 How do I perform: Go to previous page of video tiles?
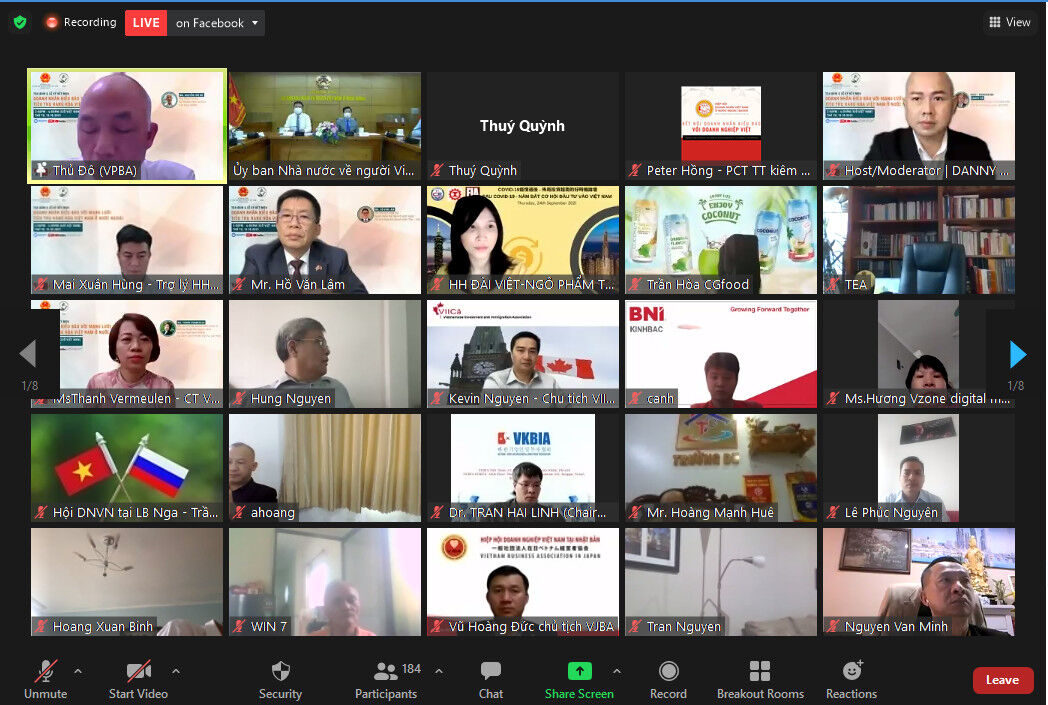coord(28,354)
